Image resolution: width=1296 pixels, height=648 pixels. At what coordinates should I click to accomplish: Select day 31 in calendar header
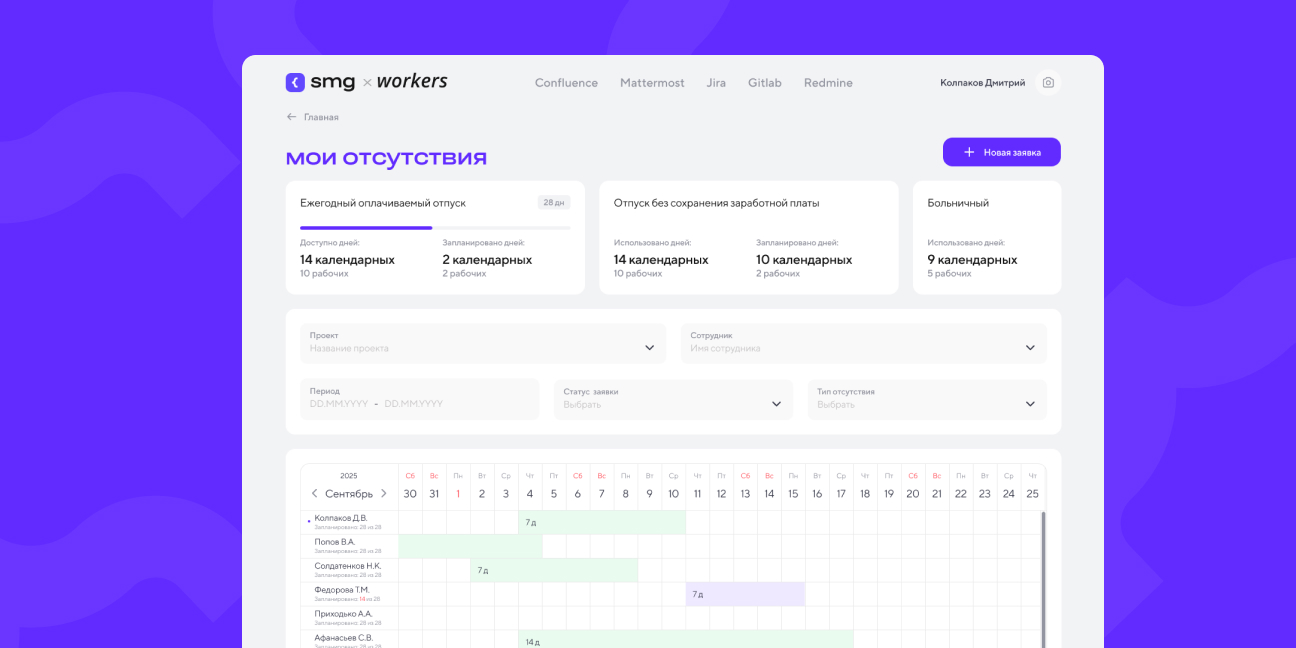point(434,494)
